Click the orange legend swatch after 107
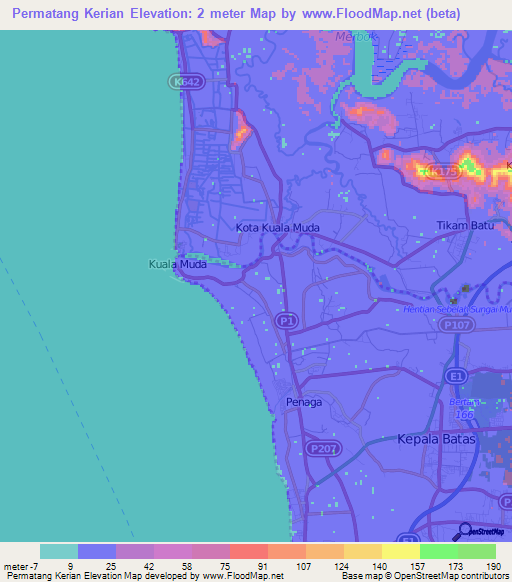Screen dimensions: 512x582 click(325, 551)
